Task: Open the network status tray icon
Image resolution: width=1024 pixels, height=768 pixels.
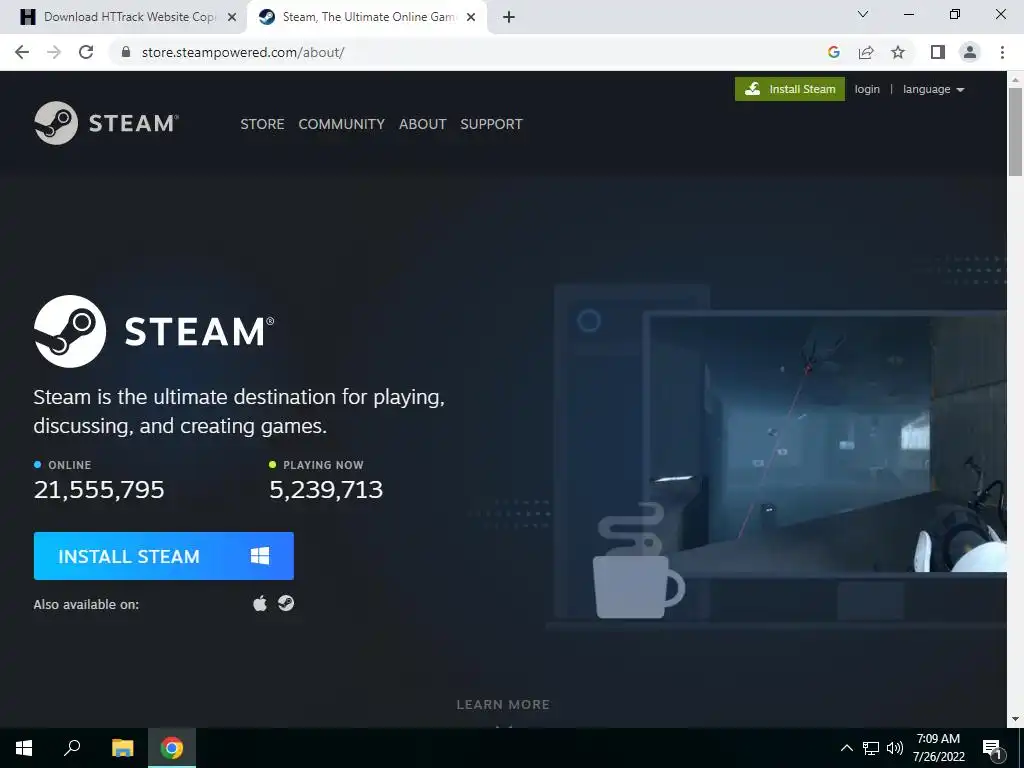Action: pos(871,748)
